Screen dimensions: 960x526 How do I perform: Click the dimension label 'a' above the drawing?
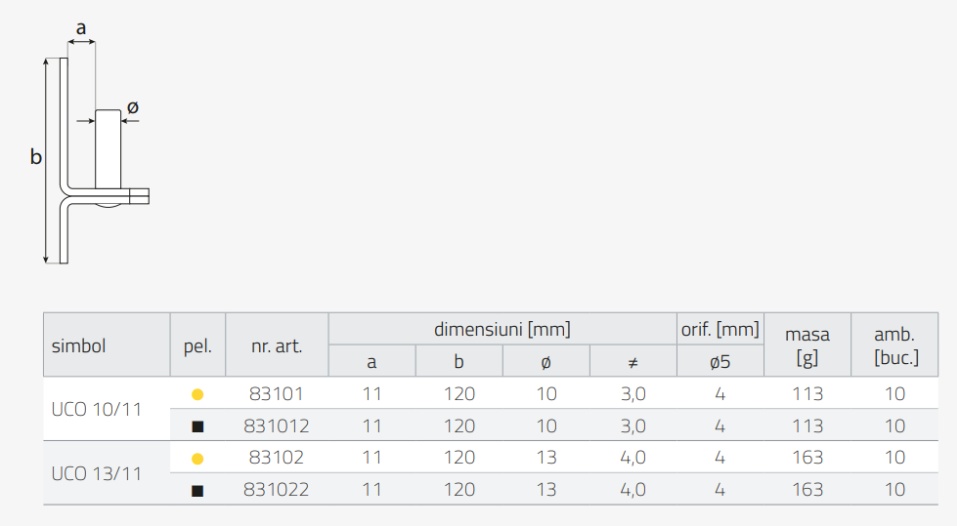coord(81,28)
